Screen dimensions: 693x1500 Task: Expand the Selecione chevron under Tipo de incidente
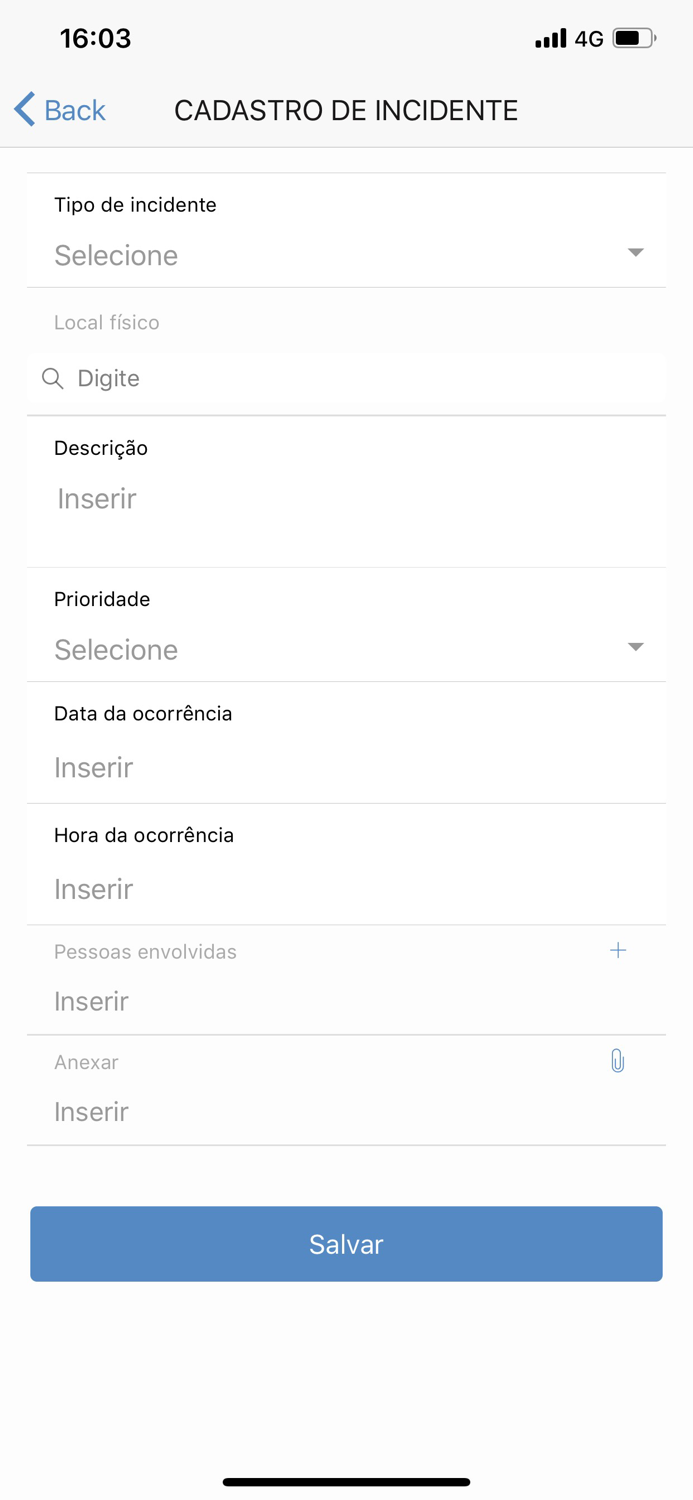[x=635, y=253]
